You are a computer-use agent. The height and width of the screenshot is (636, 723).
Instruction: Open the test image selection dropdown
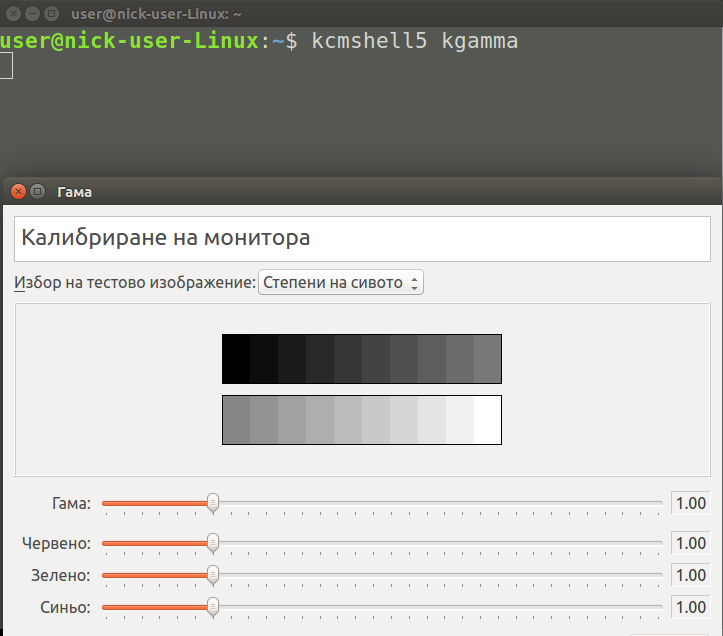tap(341, 282)
